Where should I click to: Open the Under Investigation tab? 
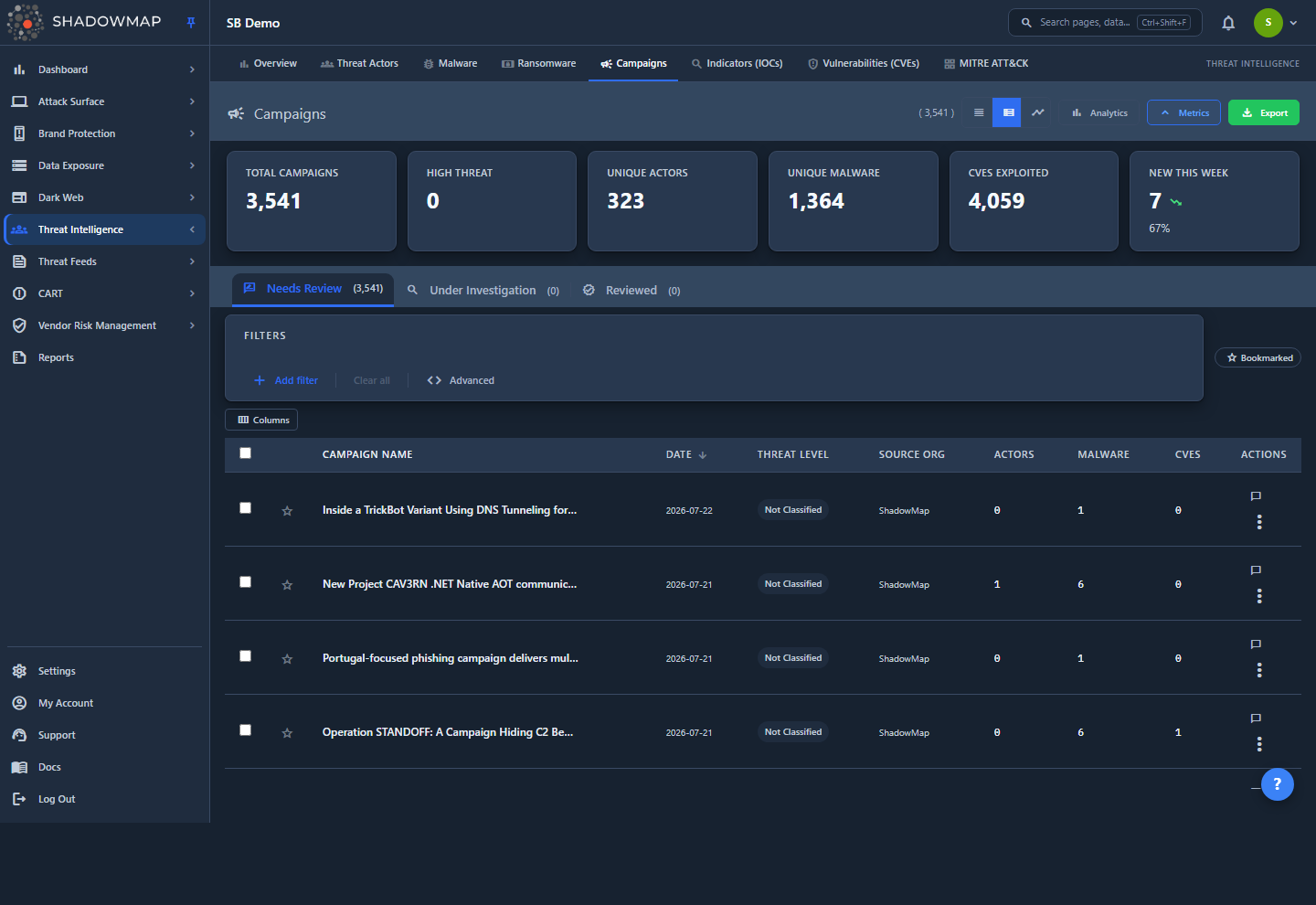(x=483, y=291)
